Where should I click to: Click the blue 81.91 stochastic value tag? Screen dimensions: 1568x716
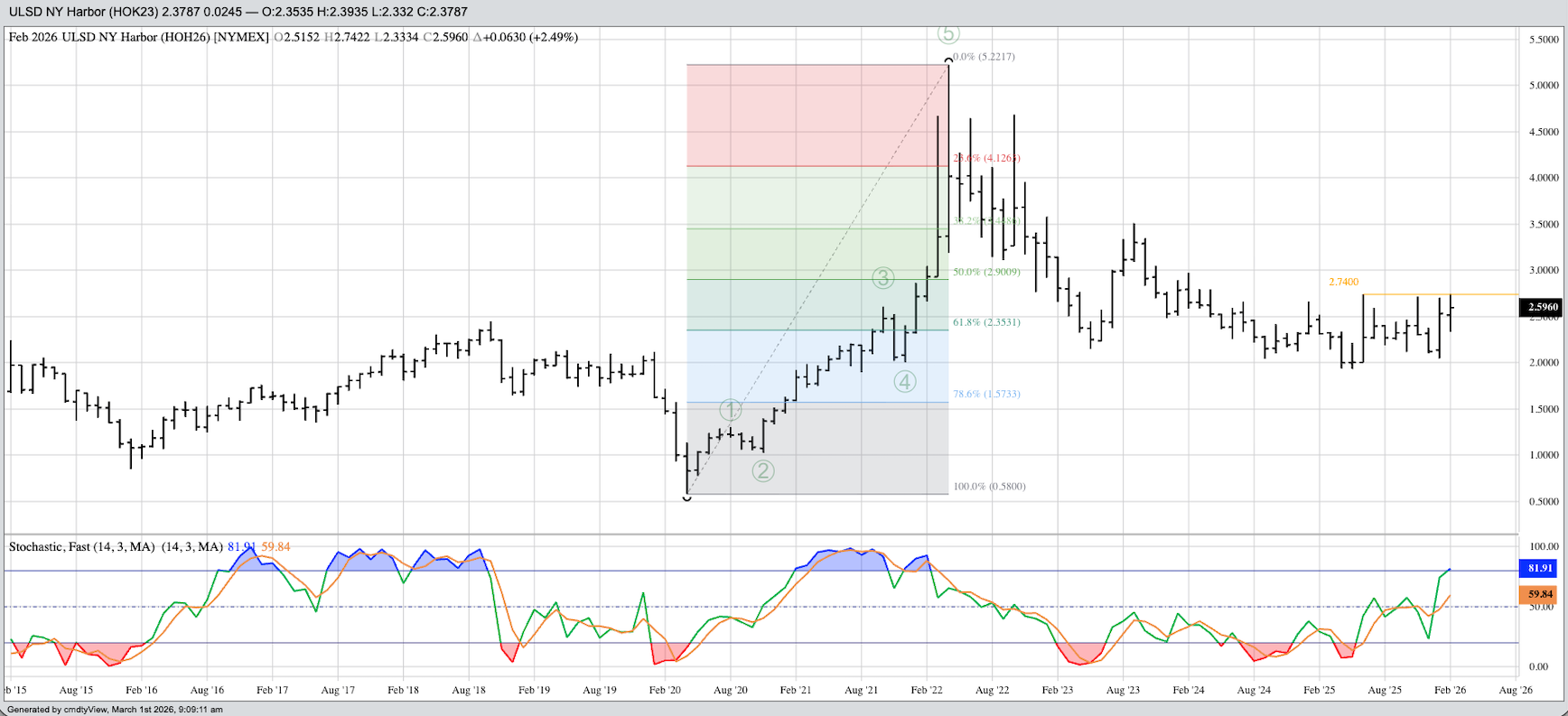point(1539,568)
